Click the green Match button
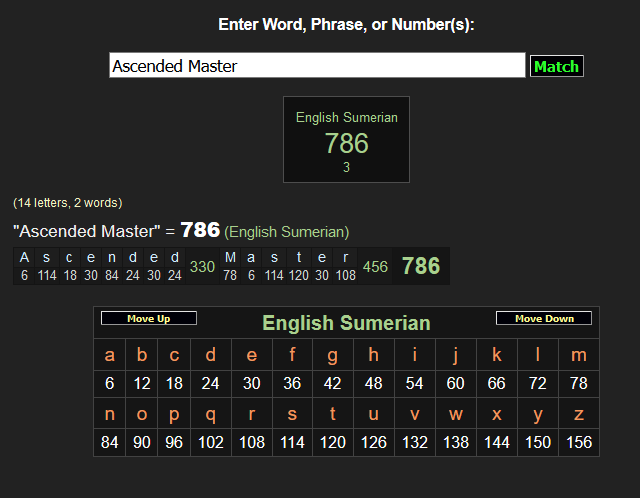 point(556,66)
